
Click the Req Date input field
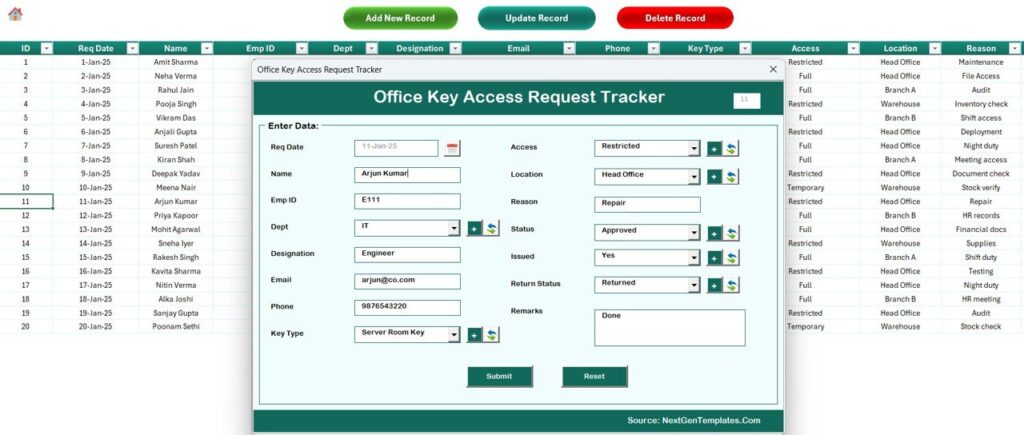tap(396, 148)
